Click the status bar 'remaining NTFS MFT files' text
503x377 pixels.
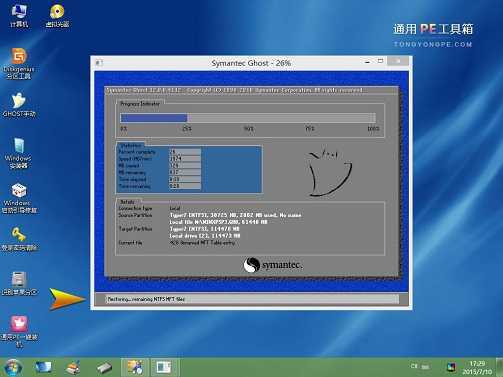pos(146,299)
